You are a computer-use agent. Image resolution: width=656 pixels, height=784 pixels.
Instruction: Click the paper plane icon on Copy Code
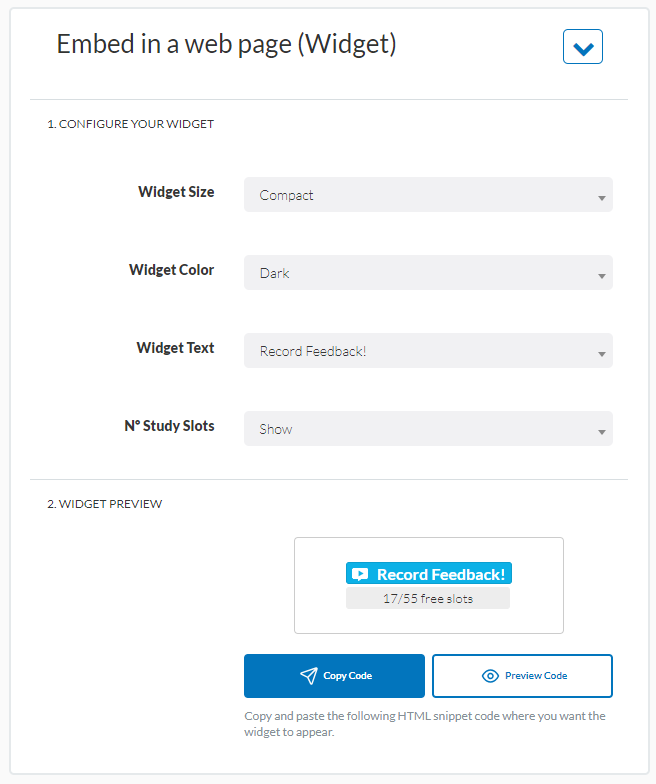coord(309,676)
